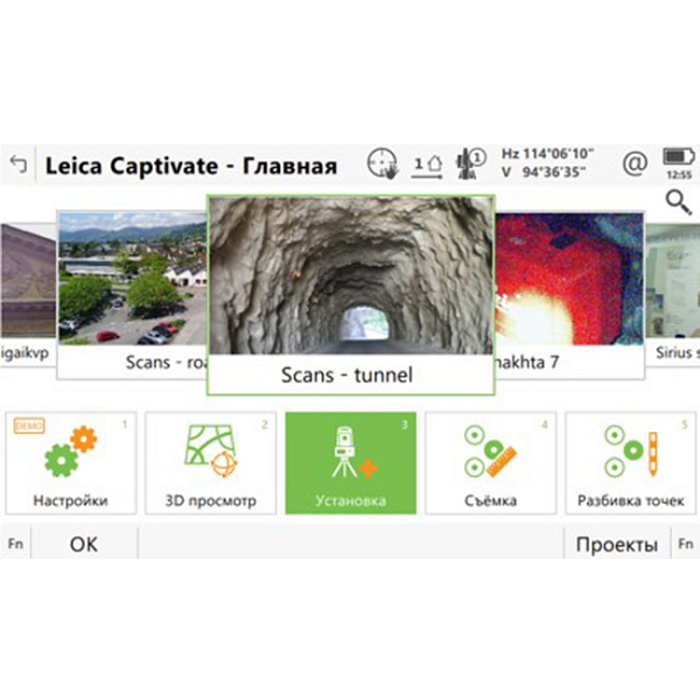Select the shakhta 7 project thumbnail
Viewport: 700px width, 700px height.
pos(570,295)
